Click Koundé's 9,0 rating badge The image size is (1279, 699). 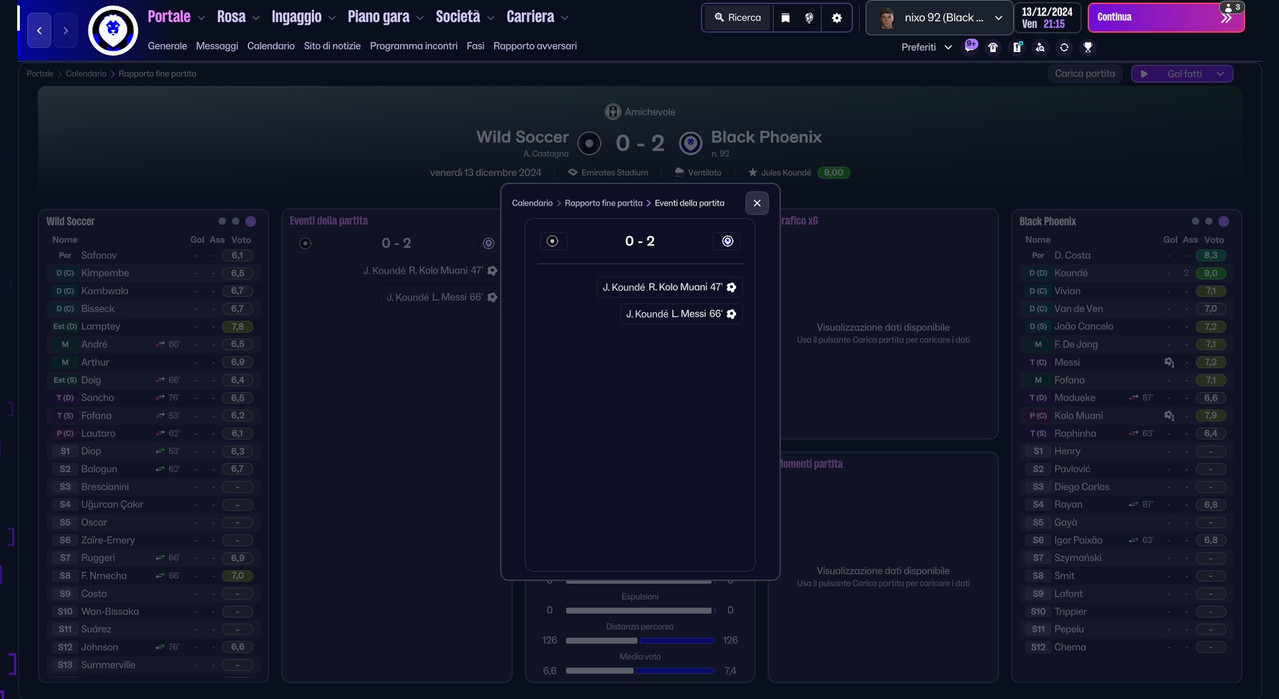[x=1210, y=273]
